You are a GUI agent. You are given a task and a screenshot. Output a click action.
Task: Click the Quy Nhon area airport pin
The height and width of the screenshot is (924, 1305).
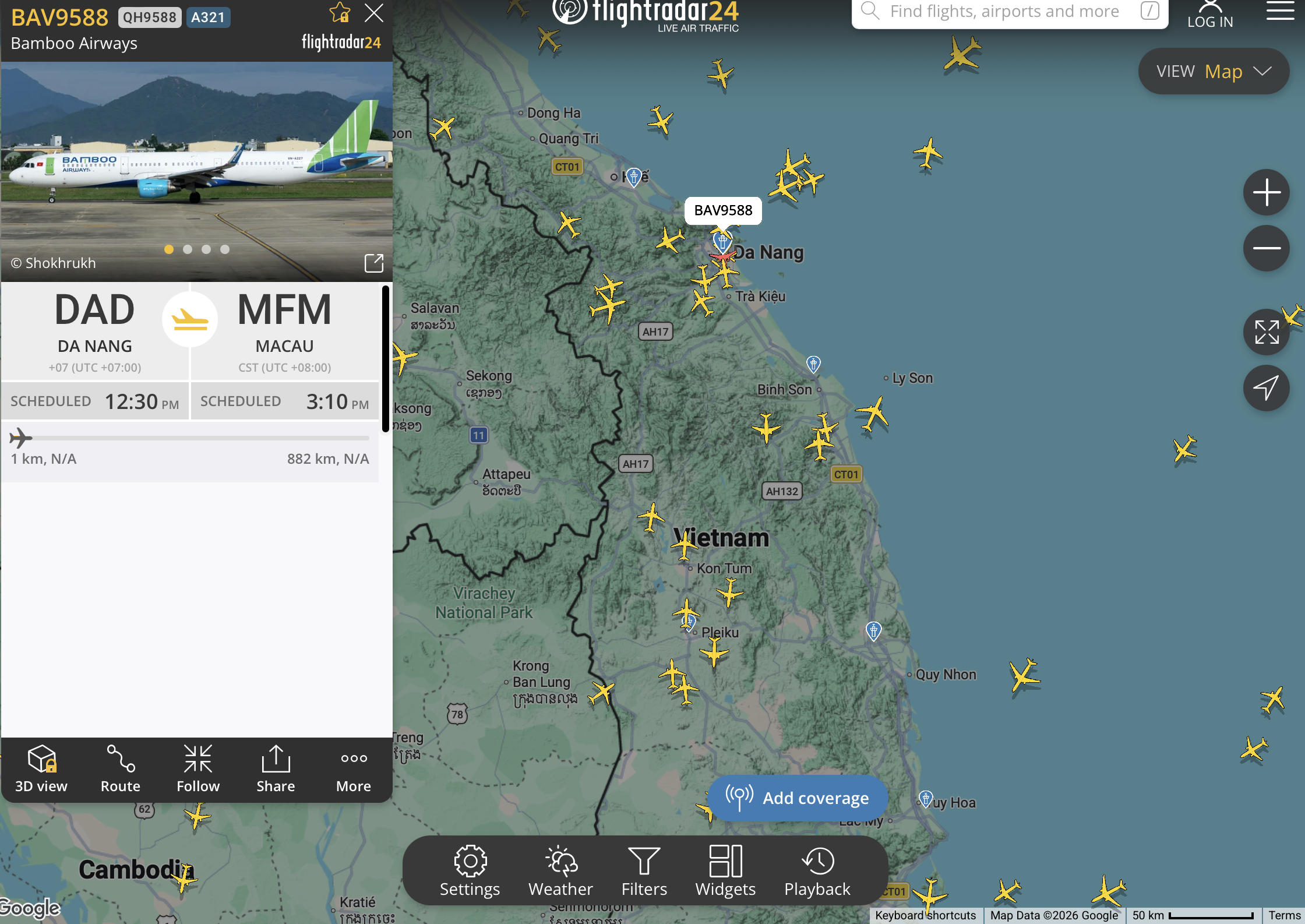pos(873,631)
